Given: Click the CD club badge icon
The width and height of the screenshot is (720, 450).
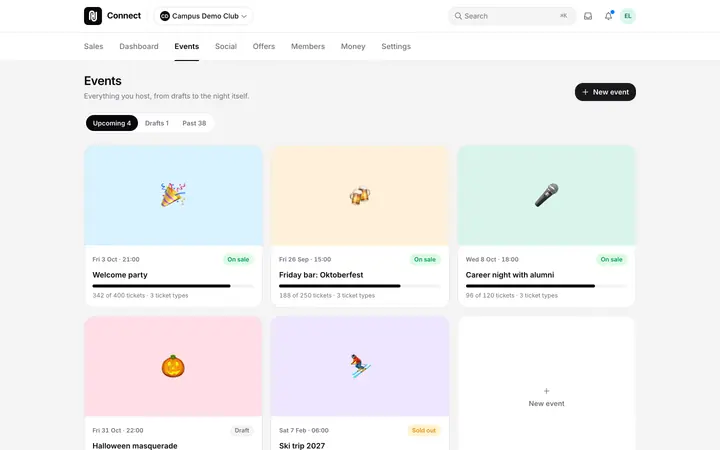Looking at the screenshot, I should pyautogui.click(x=165, y=16).
